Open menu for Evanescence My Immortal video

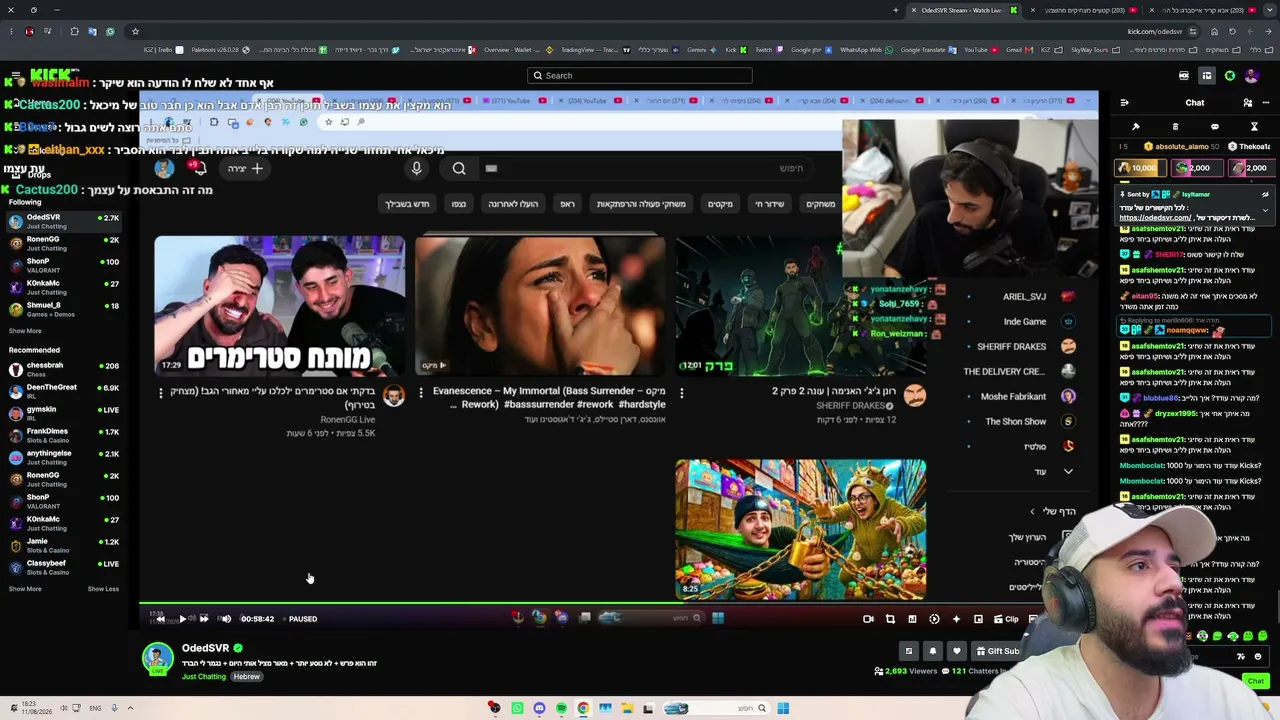point(421,393)
